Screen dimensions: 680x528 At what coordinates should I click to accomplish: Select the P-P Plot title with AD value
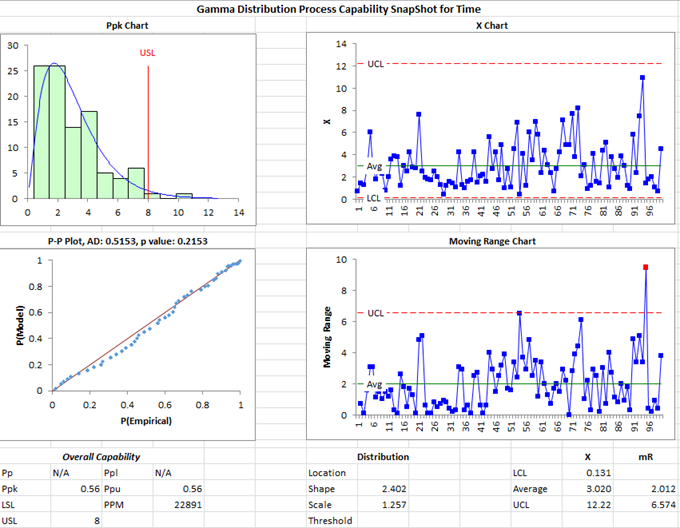[128, 241]
